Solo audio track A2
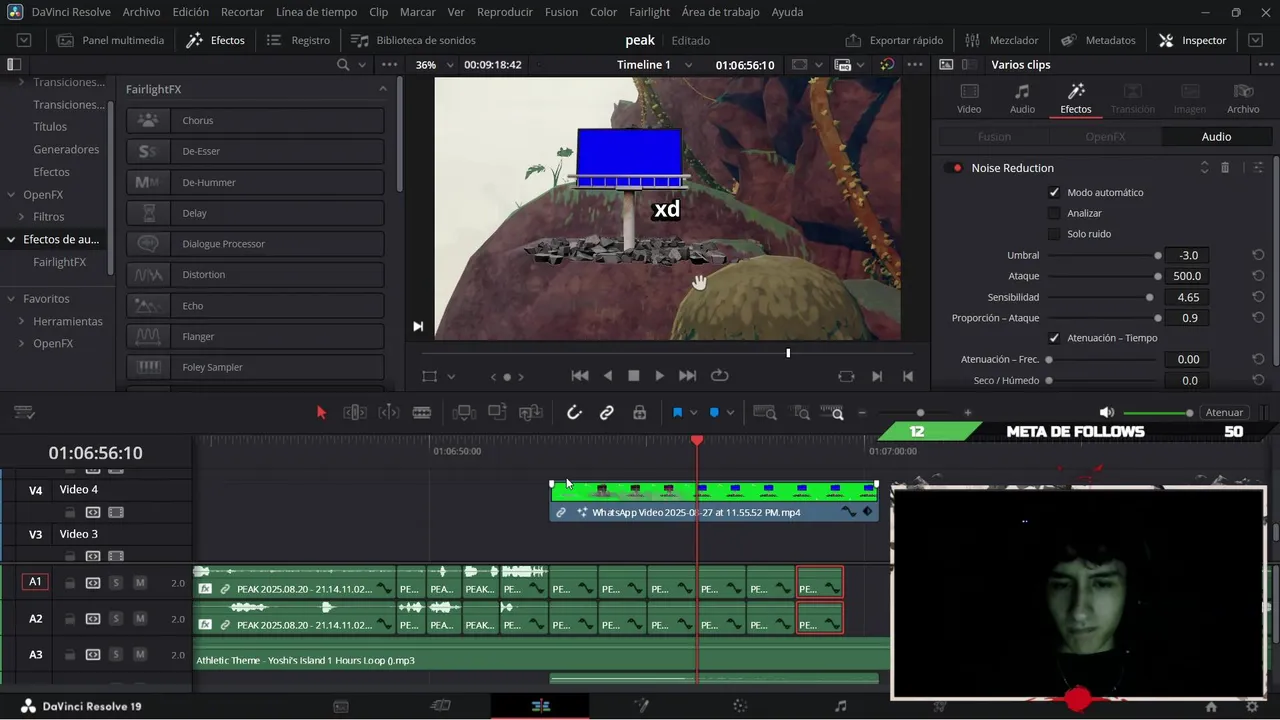The width and height of the screenshot is (1280, 720). point(116,619)
